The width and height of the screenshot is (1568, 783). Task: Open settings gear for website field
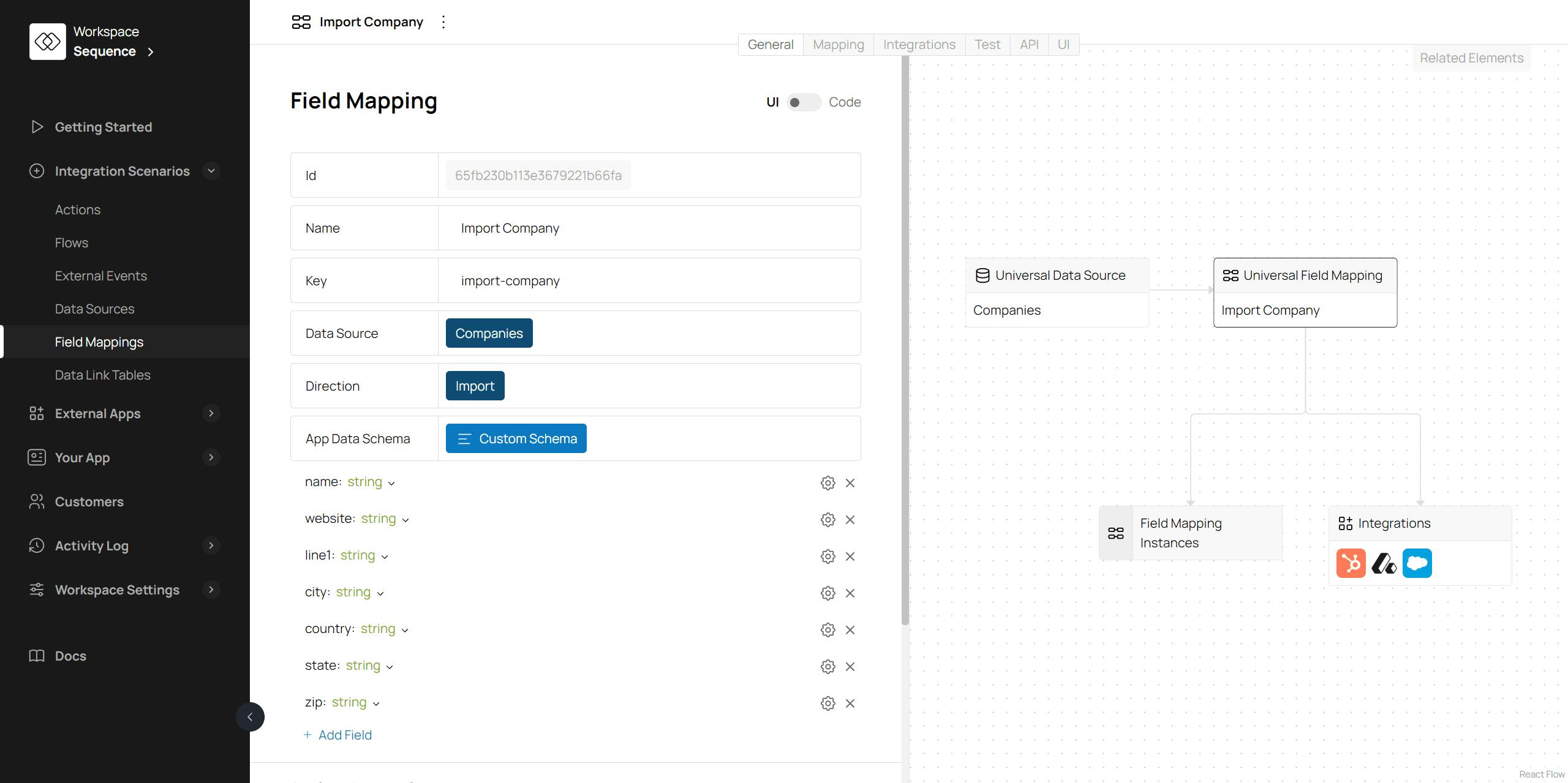click(x=827, y=520)
